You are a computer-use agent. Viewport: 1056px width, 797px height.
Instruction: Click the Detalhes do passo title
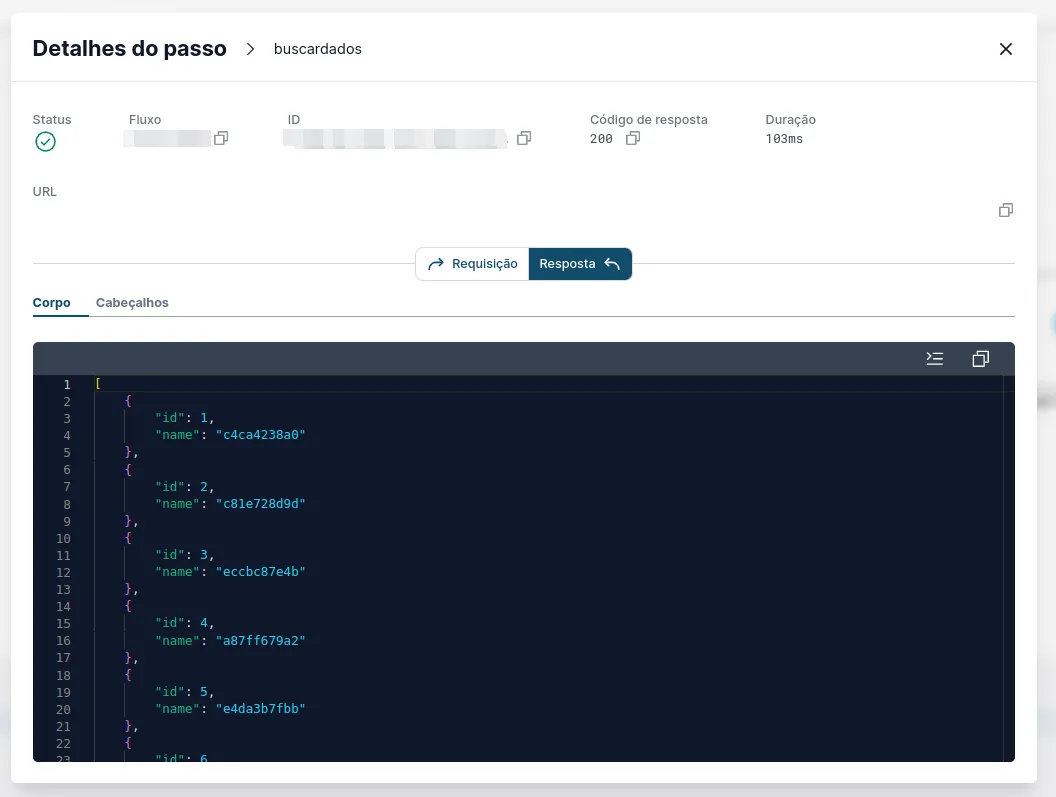point(130,49)
